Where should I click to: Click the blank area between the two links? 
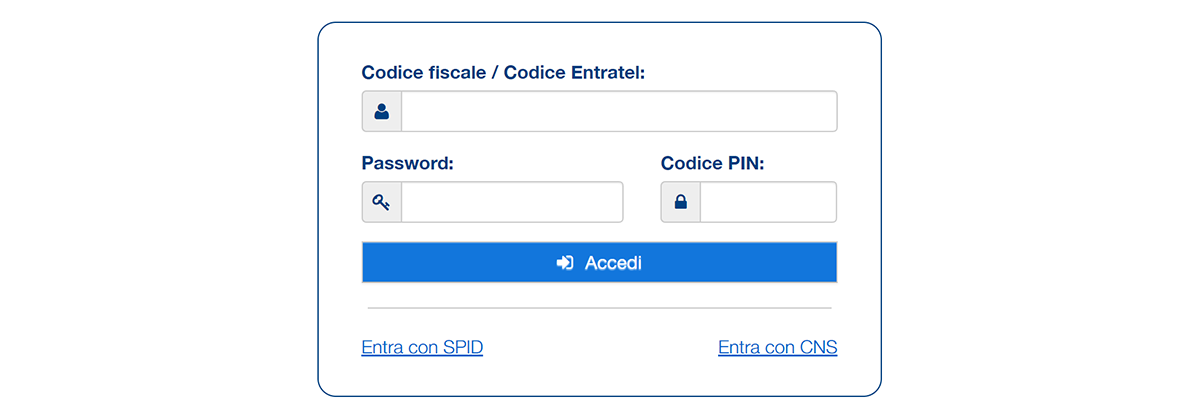point(600,348)
